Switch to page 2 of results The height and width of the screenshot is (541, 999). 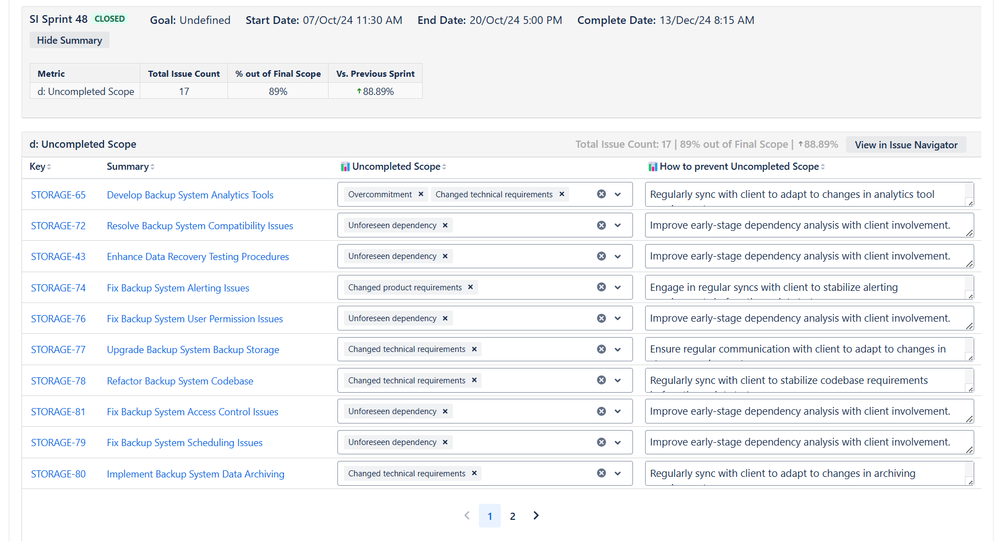(x=512, y=516)
